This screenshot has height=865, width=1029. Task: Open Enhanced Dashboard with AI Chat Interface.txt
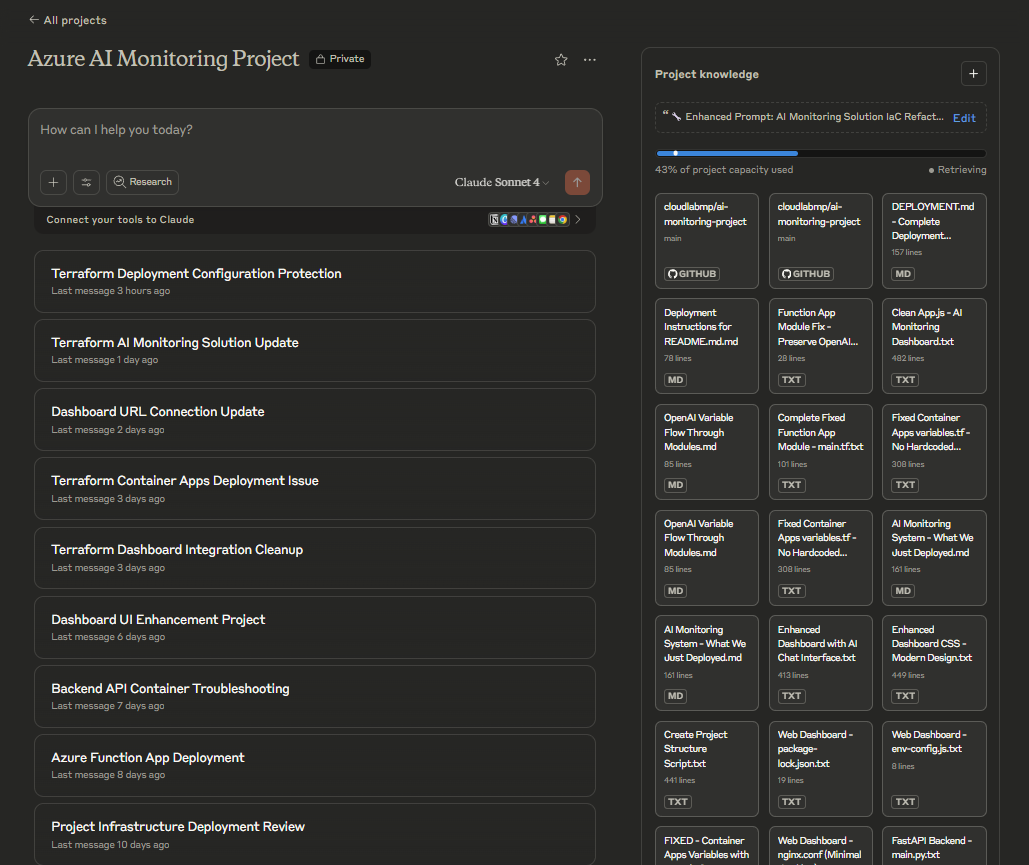pos(821,663)
